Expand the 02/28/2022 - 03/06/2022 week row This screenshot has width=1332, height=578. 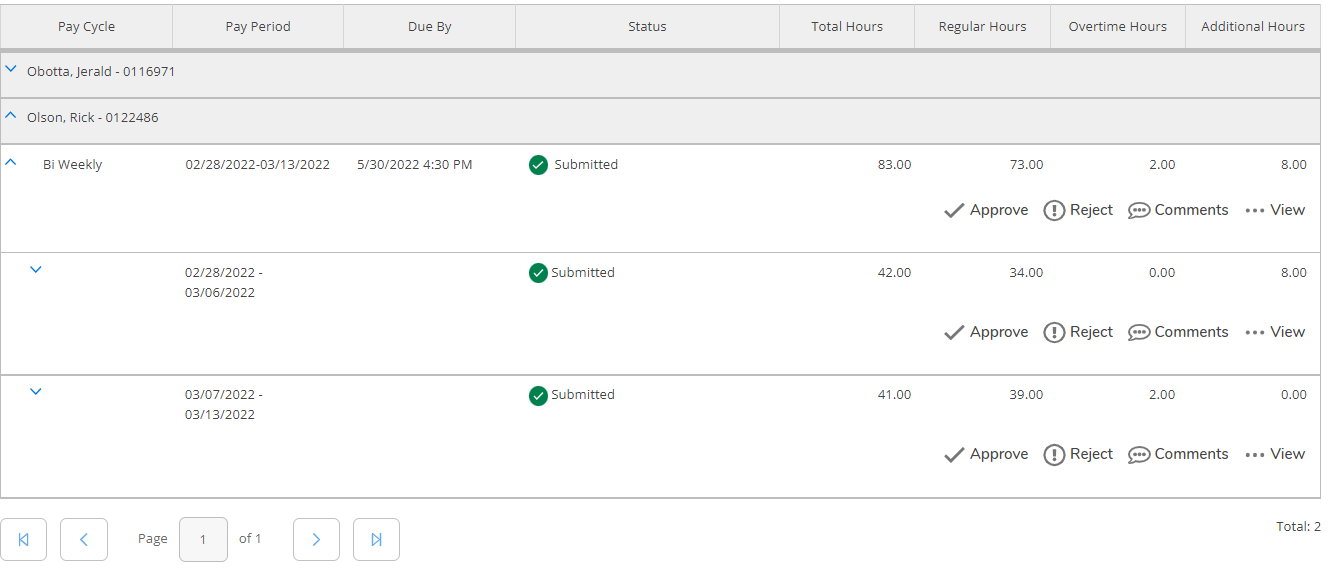[36, 269]
